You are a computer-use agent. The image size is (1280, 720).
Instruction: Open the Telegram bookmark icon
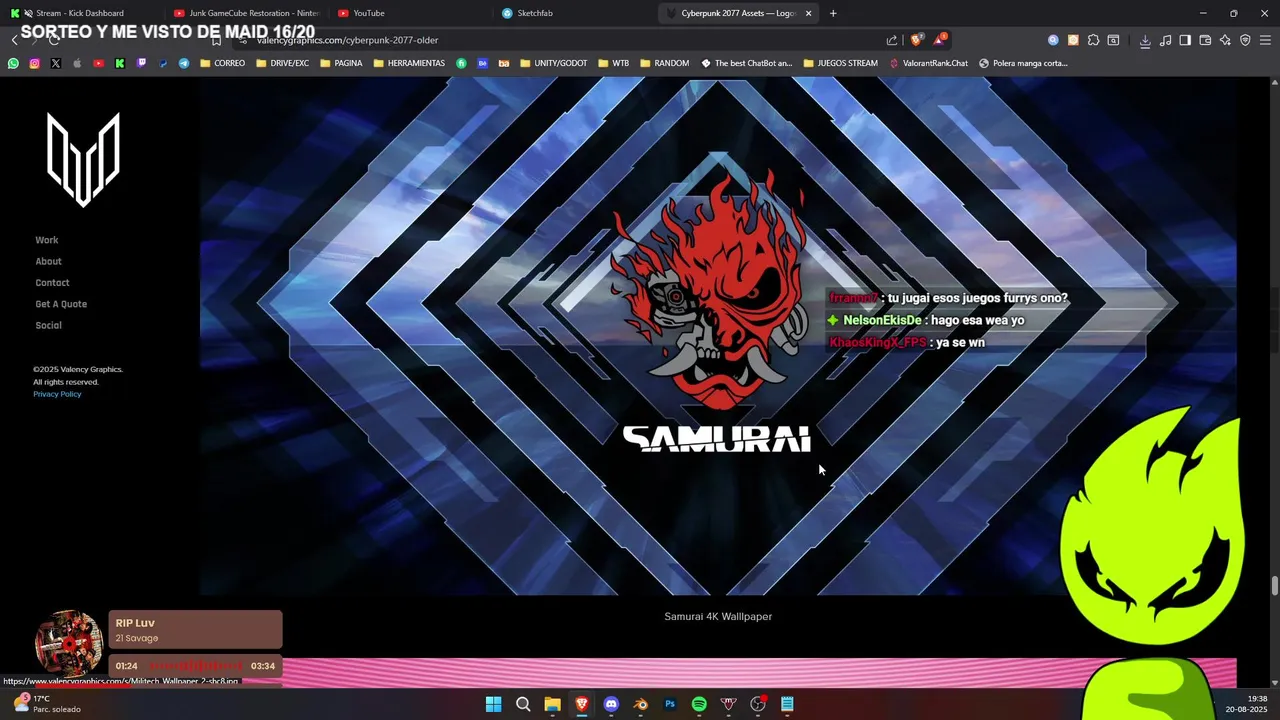(x=184, y=63)
